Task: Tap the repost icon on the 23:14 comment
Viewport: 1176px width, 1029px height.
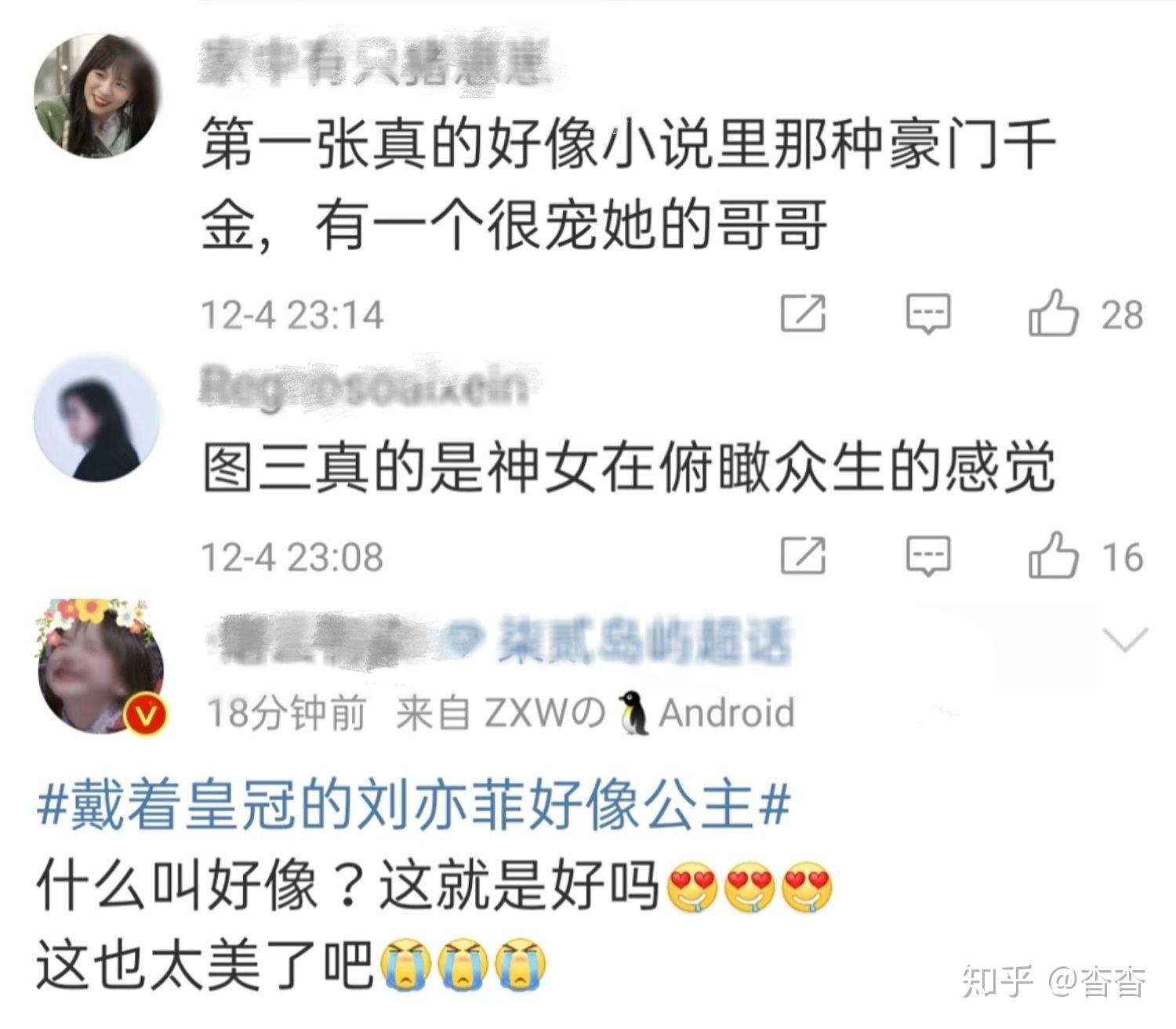Action: 804,314
